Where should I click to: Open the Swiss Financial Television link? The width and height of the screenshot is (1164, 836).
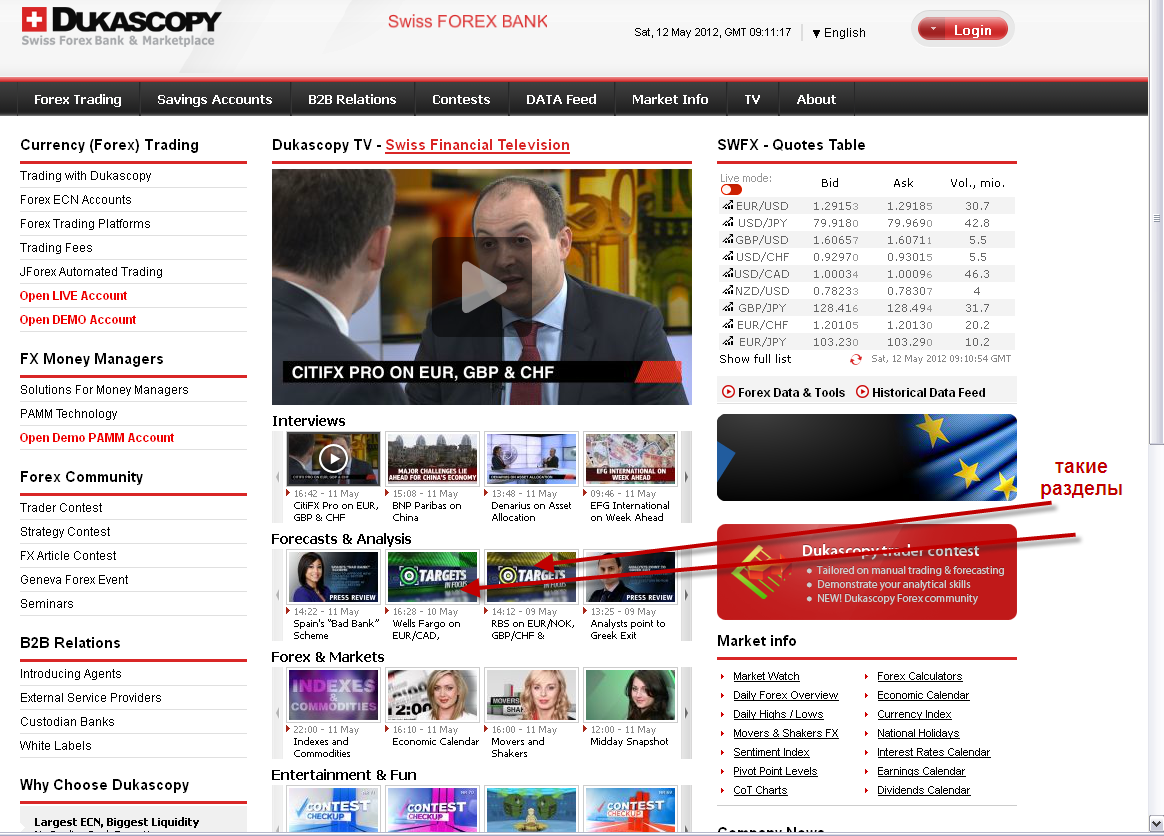tap(477, 145)
